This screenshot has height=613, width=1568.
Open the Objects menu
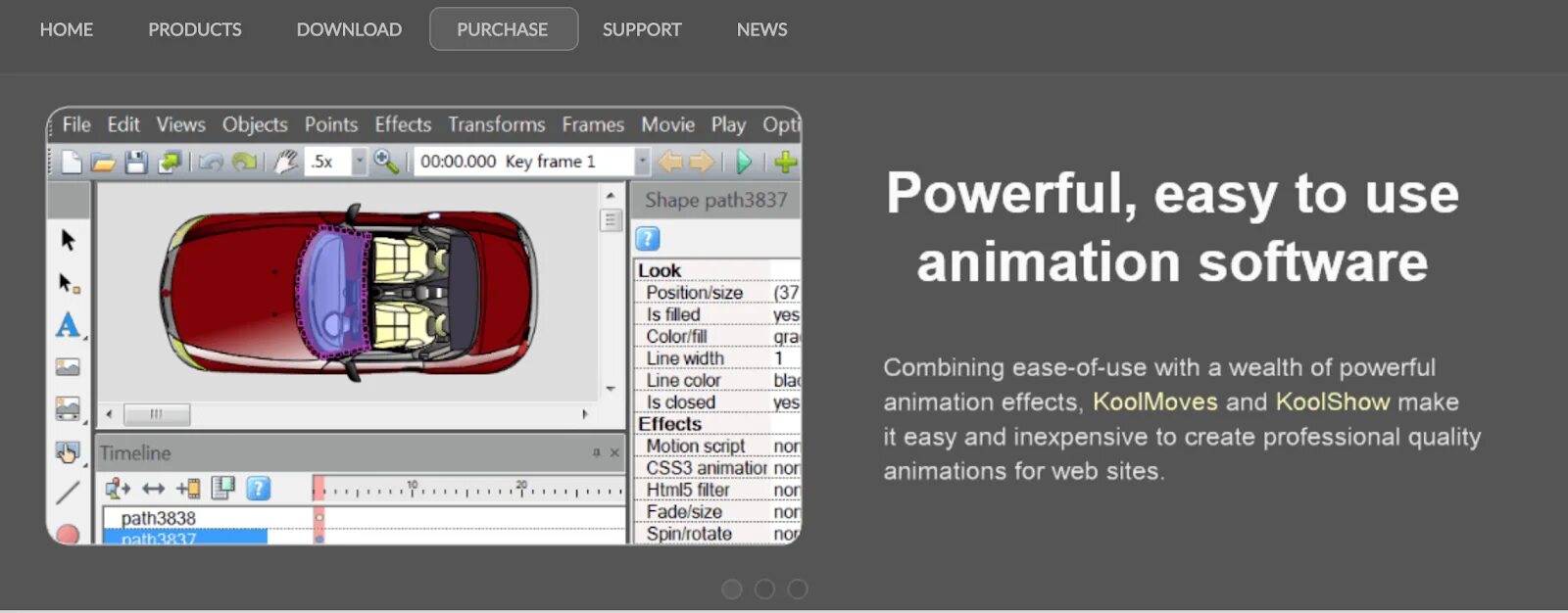coord(255,124)
